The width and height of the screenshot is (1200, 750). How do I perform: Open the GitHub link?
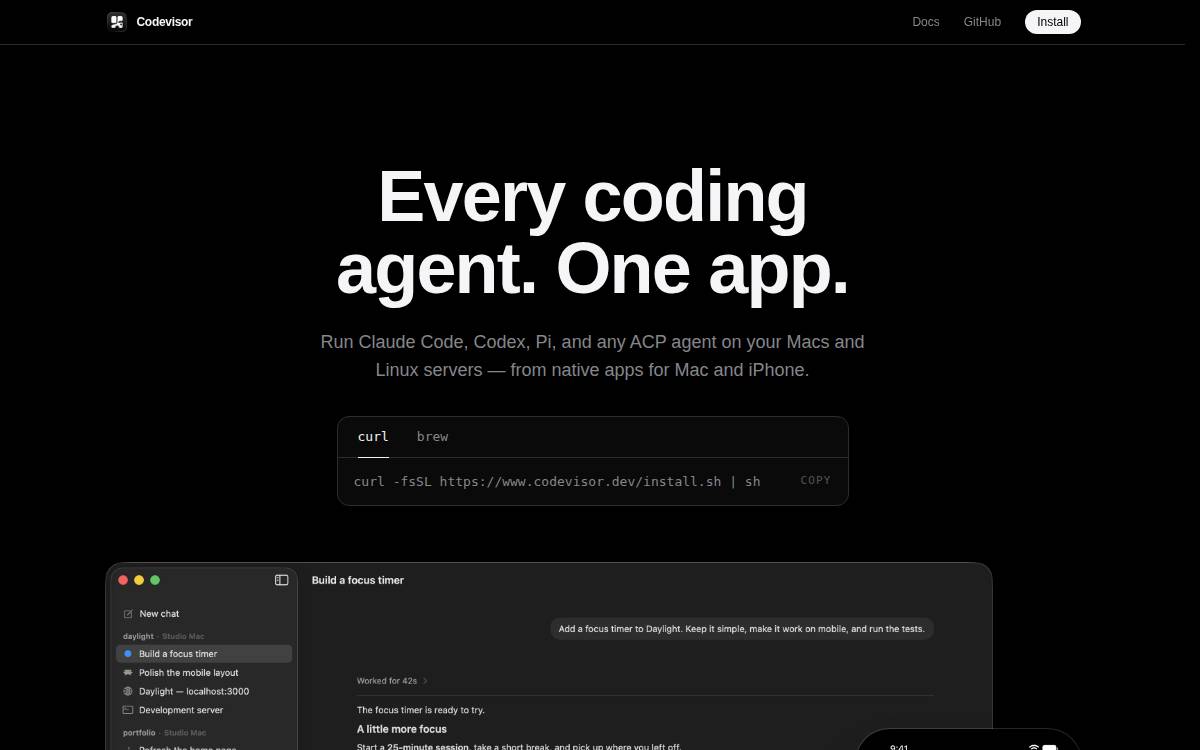(982, 22)
